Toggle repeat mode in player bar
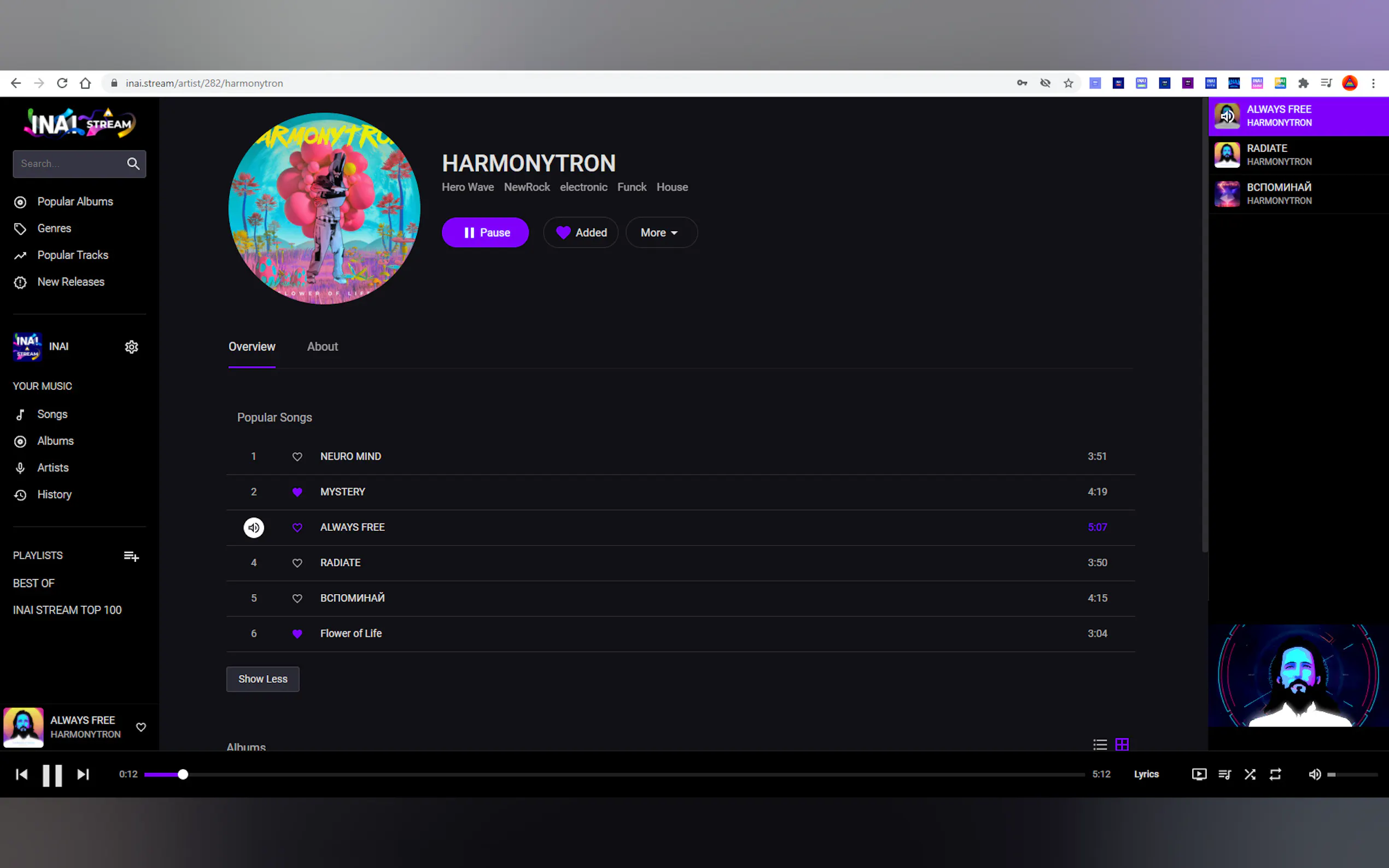 click(1275, 775)
